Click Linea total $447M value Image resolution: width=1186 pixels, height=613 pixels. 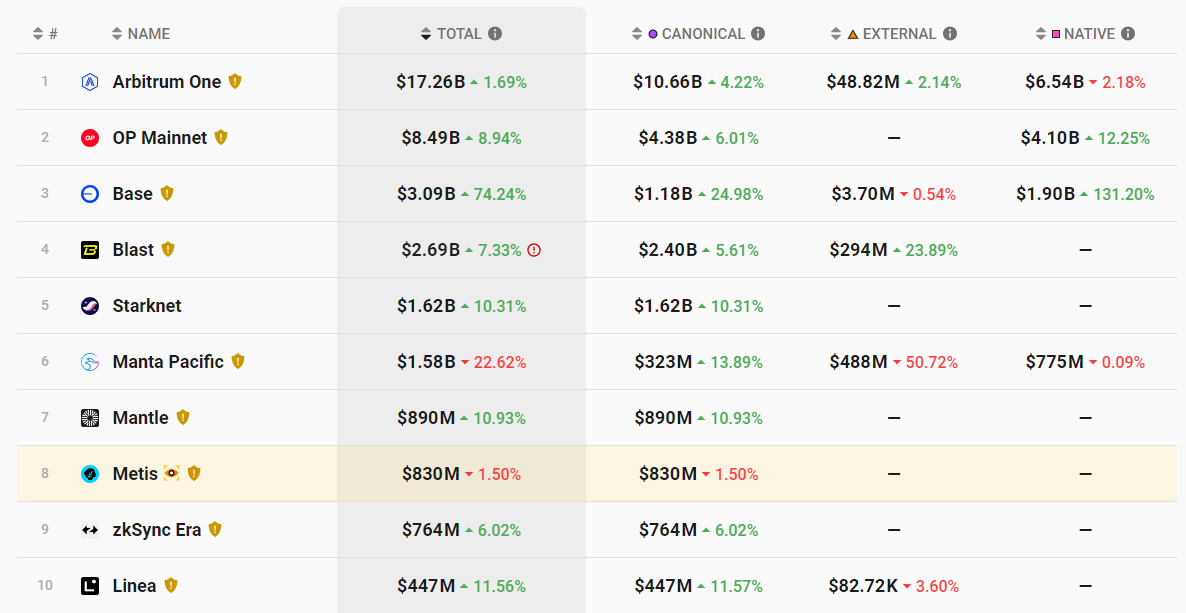click(426, 586)
